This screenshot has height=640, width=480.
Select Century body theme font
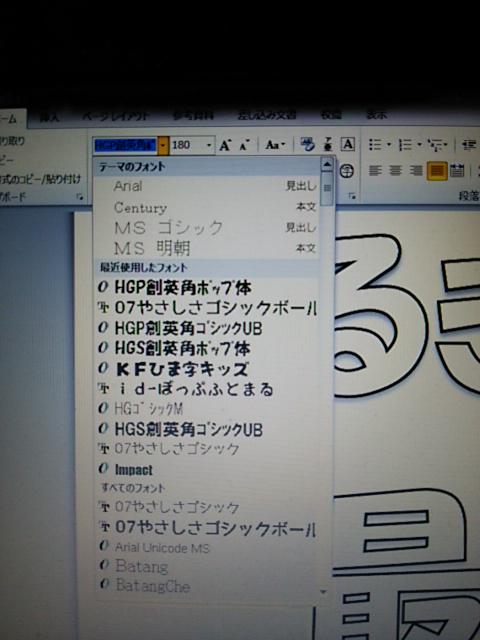pyautogui.click(x=206, y=207)
